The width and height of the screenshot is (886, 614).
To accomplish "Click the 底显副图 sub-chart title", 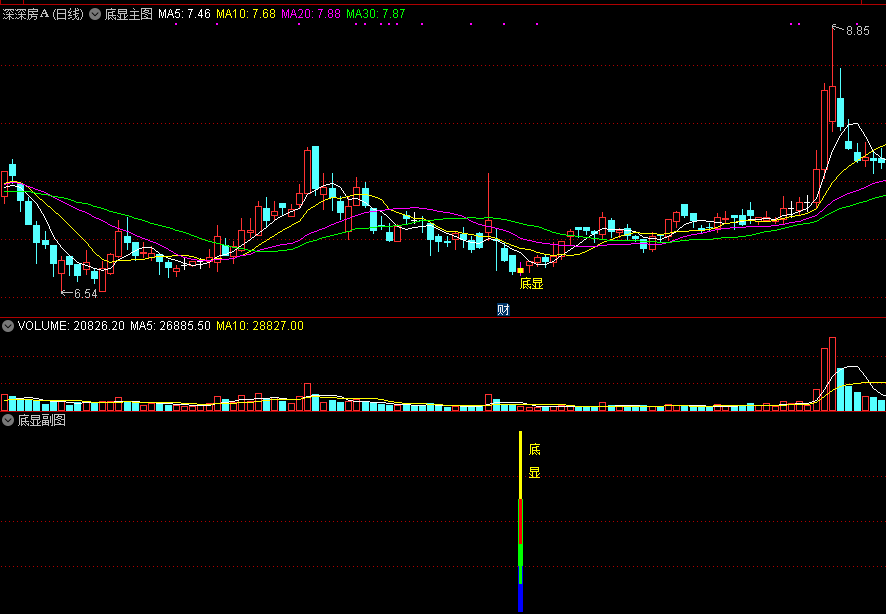I will click(42, 420).
